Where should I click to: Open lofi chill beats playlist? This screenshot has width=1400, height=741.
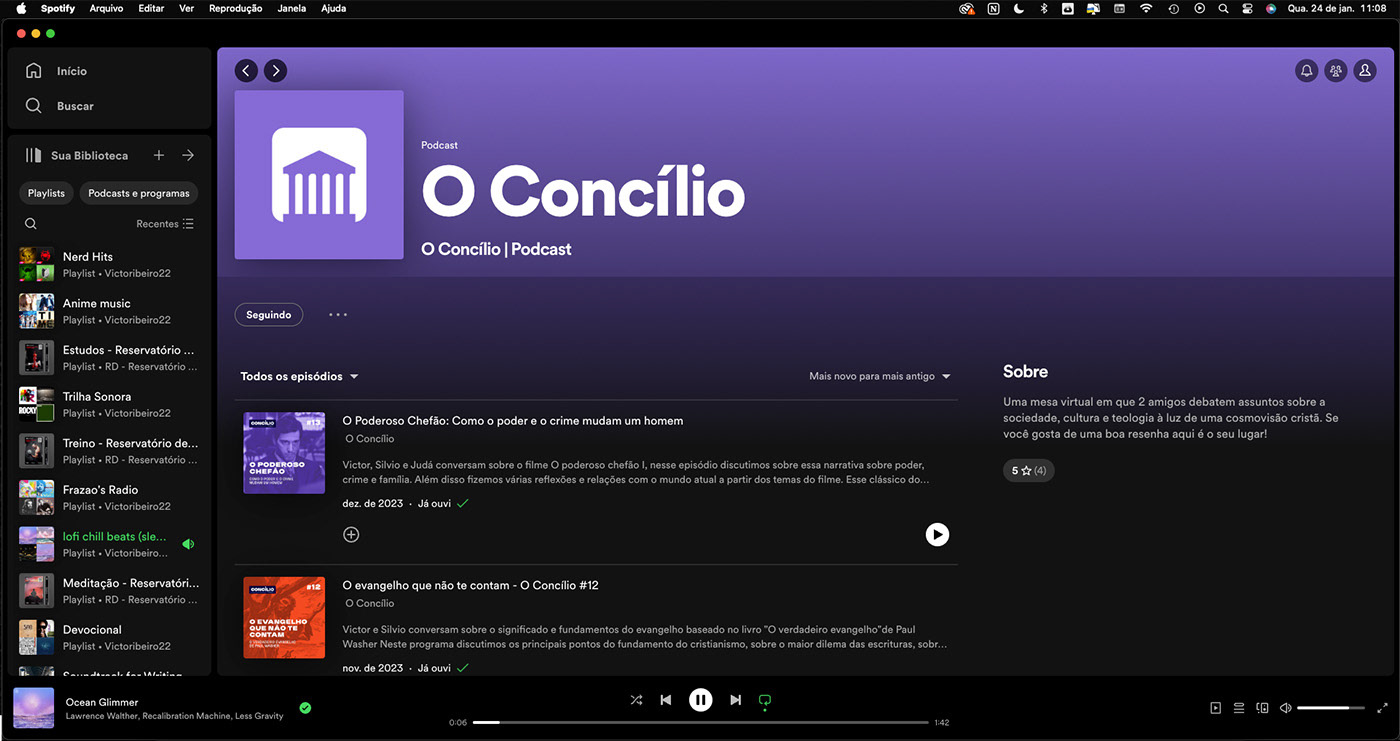coord(110,544)
